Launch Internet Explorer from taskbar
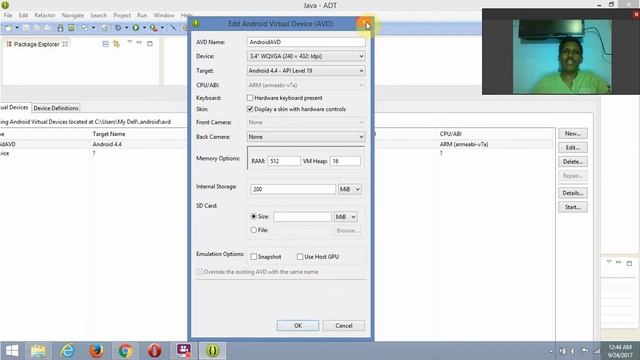 coord(68,351)
